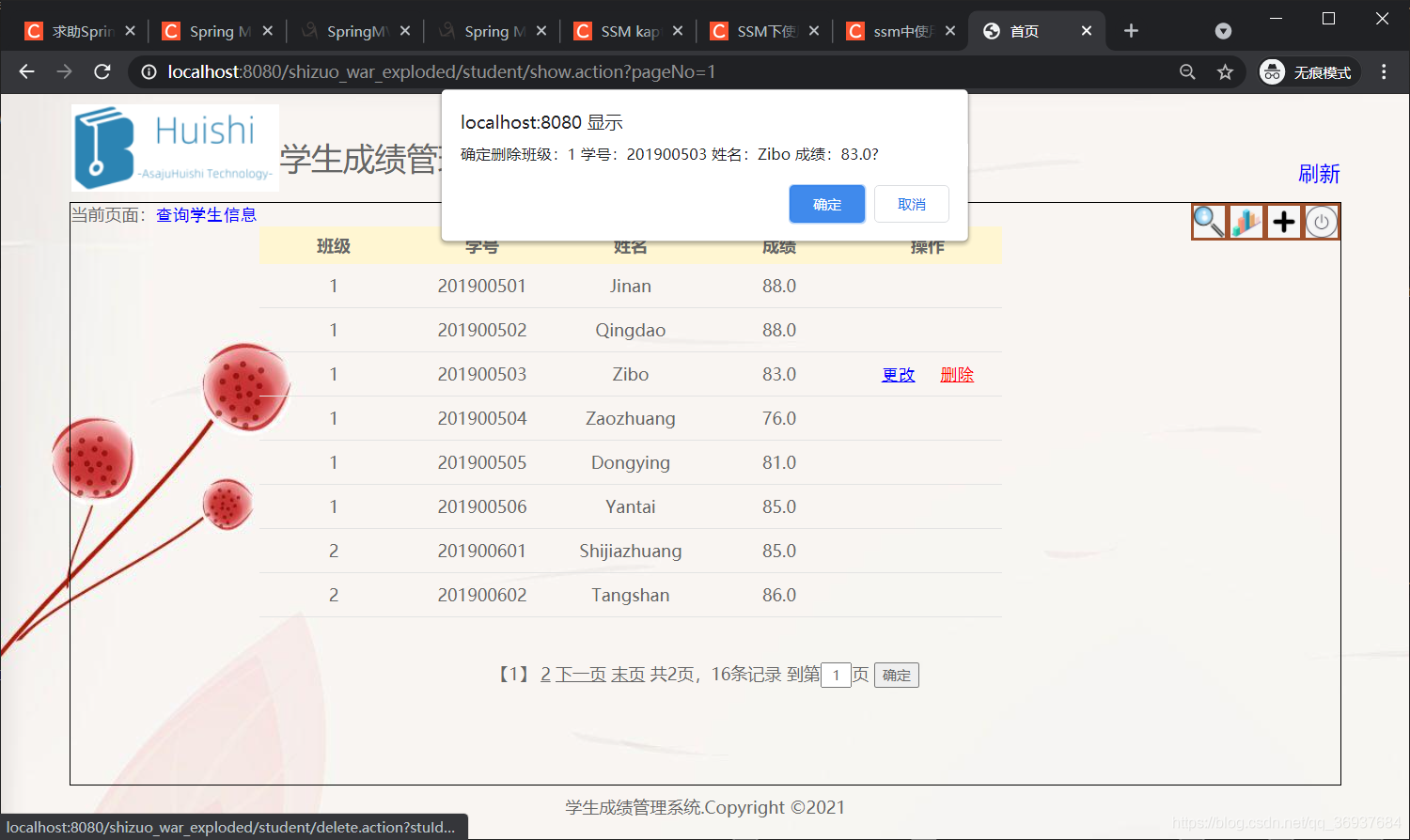
Task: Go back with browser back arrow
Action: pos(26,71)
